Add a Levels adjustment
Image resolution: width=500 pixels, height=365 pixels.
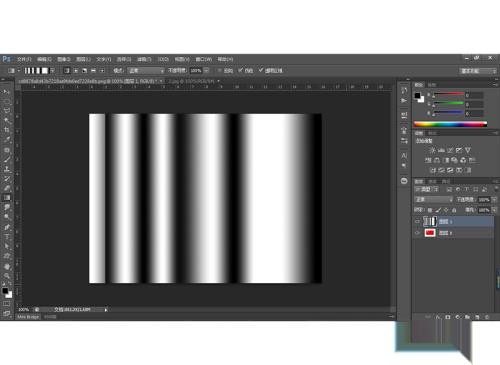click(x=441, y=150)
